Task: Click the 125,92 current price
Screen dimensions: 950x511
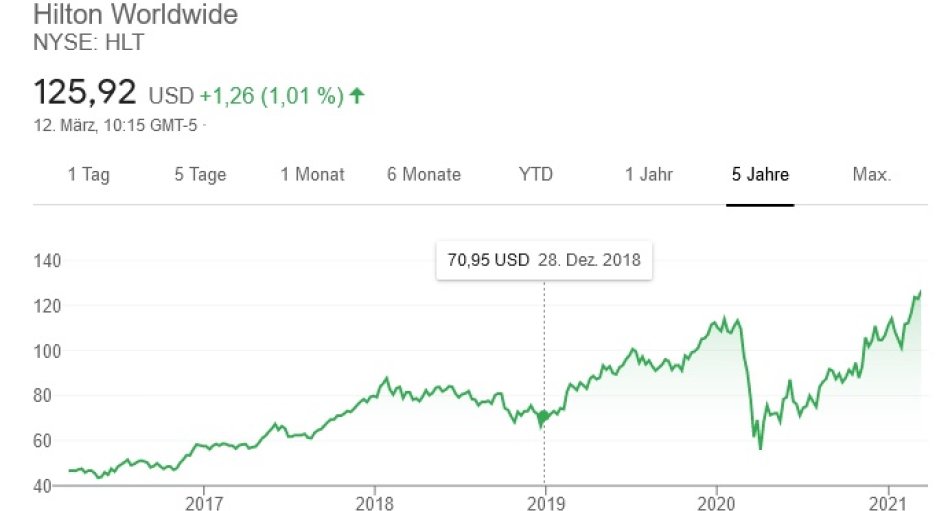Action: (85, 93)
